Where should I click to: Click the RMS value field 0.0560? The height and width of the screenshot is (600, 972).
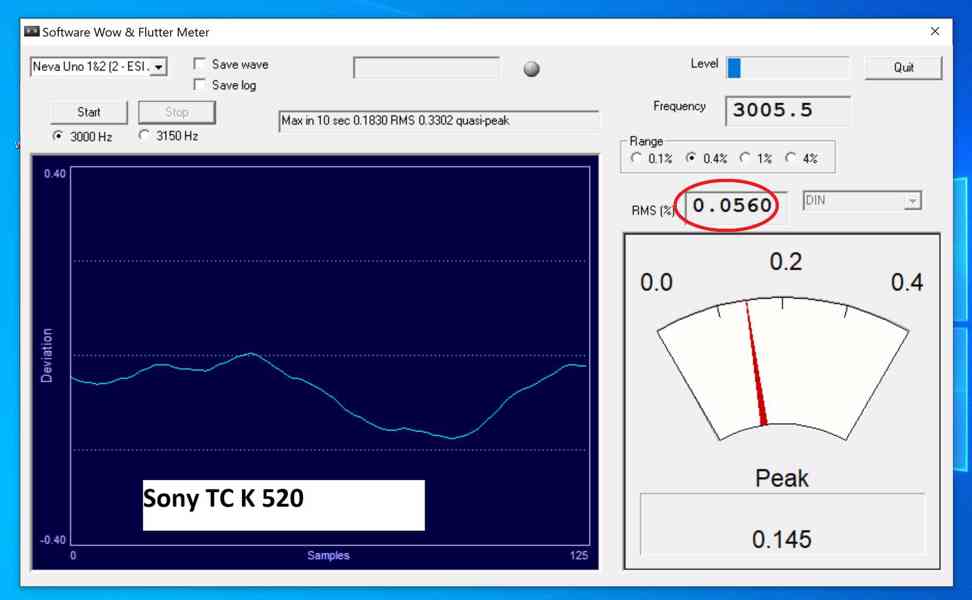pos(736,205)
